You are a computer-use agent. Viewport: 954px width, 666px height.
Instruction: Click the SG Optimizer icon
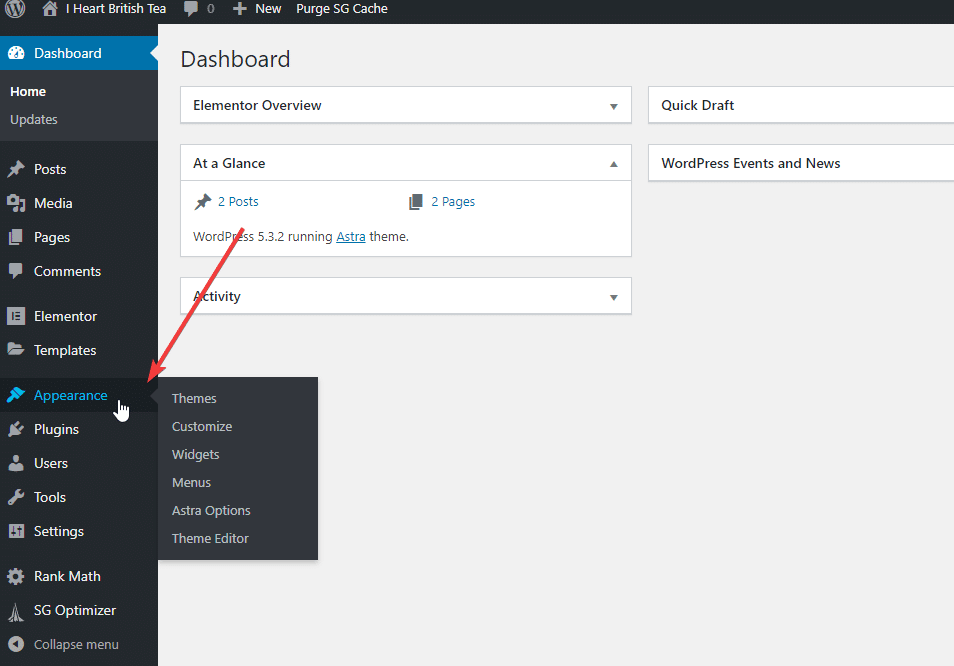tap(16, 611)
